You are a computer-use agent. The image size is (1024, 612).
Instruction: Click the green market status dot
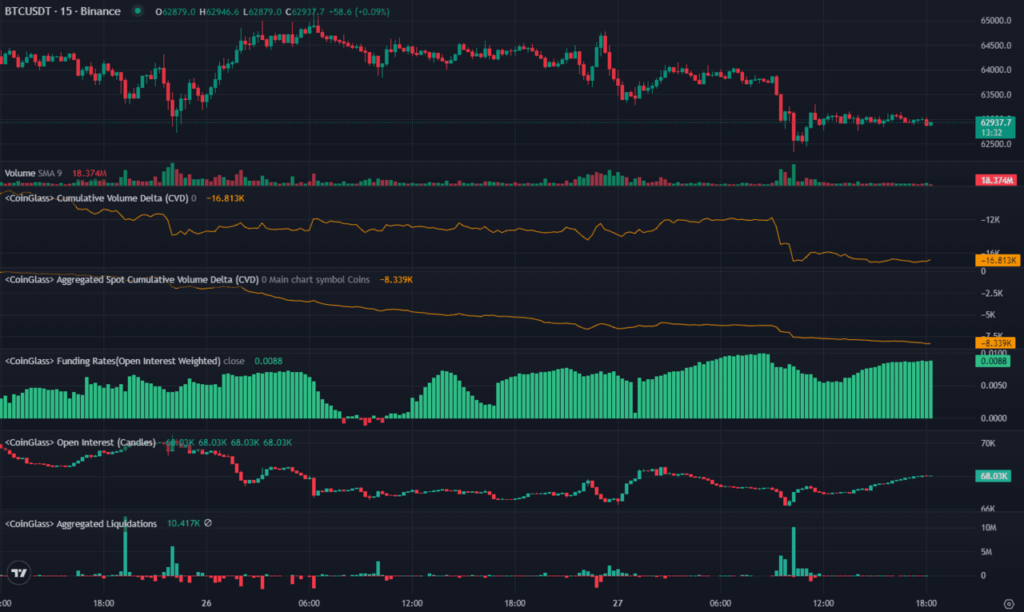[x=137, y=11]
